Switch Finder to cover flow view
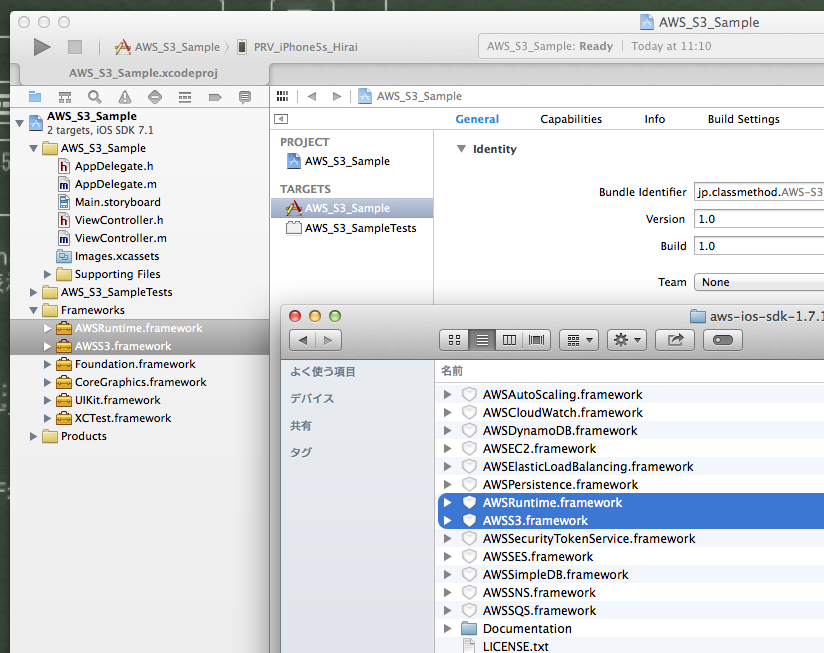The image size is (824, 653). coord(536,340)
